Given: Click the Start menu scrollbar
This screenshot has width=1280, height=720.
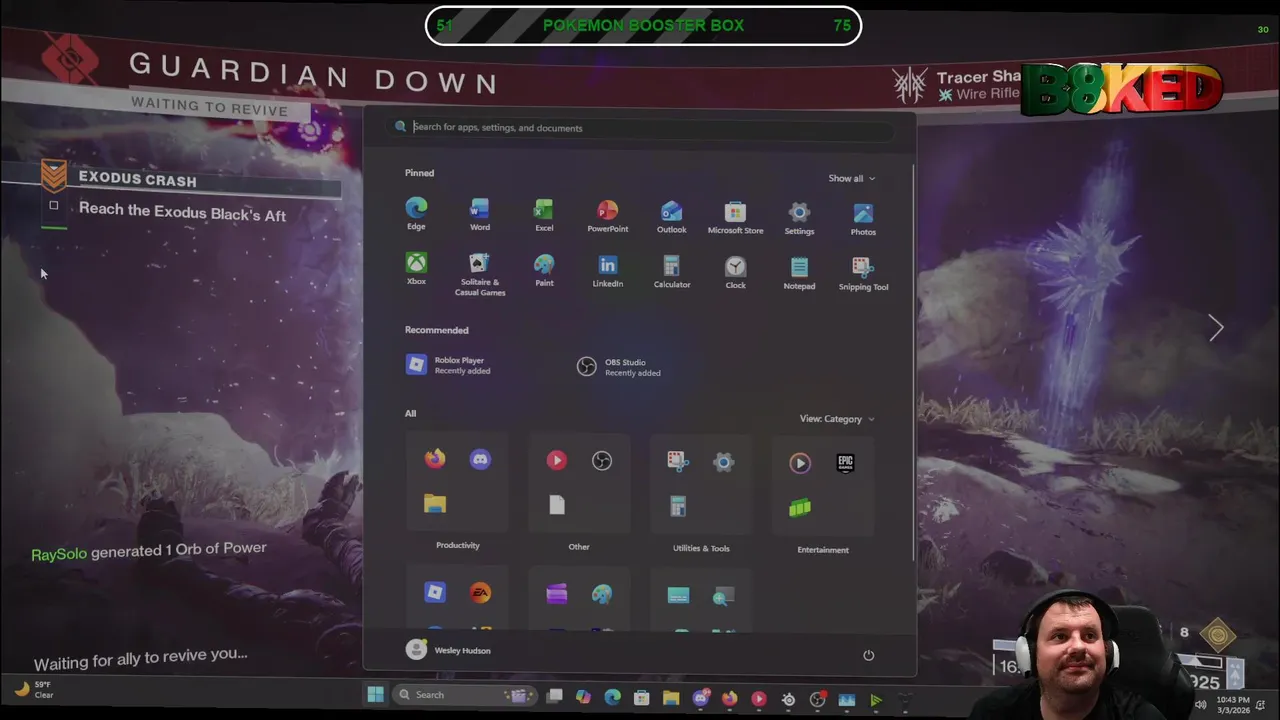Looking at the screenshot, I should (912, 360).
